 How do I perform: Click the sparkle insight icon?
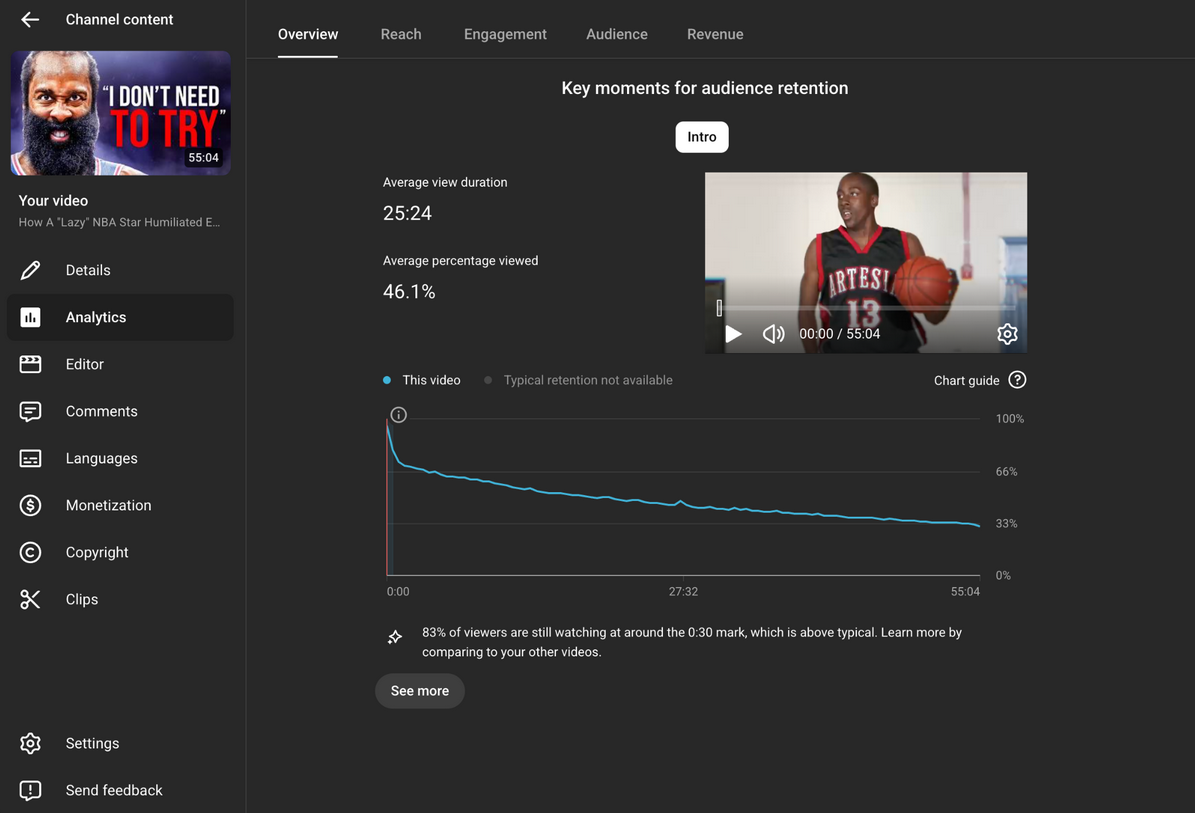395,637
